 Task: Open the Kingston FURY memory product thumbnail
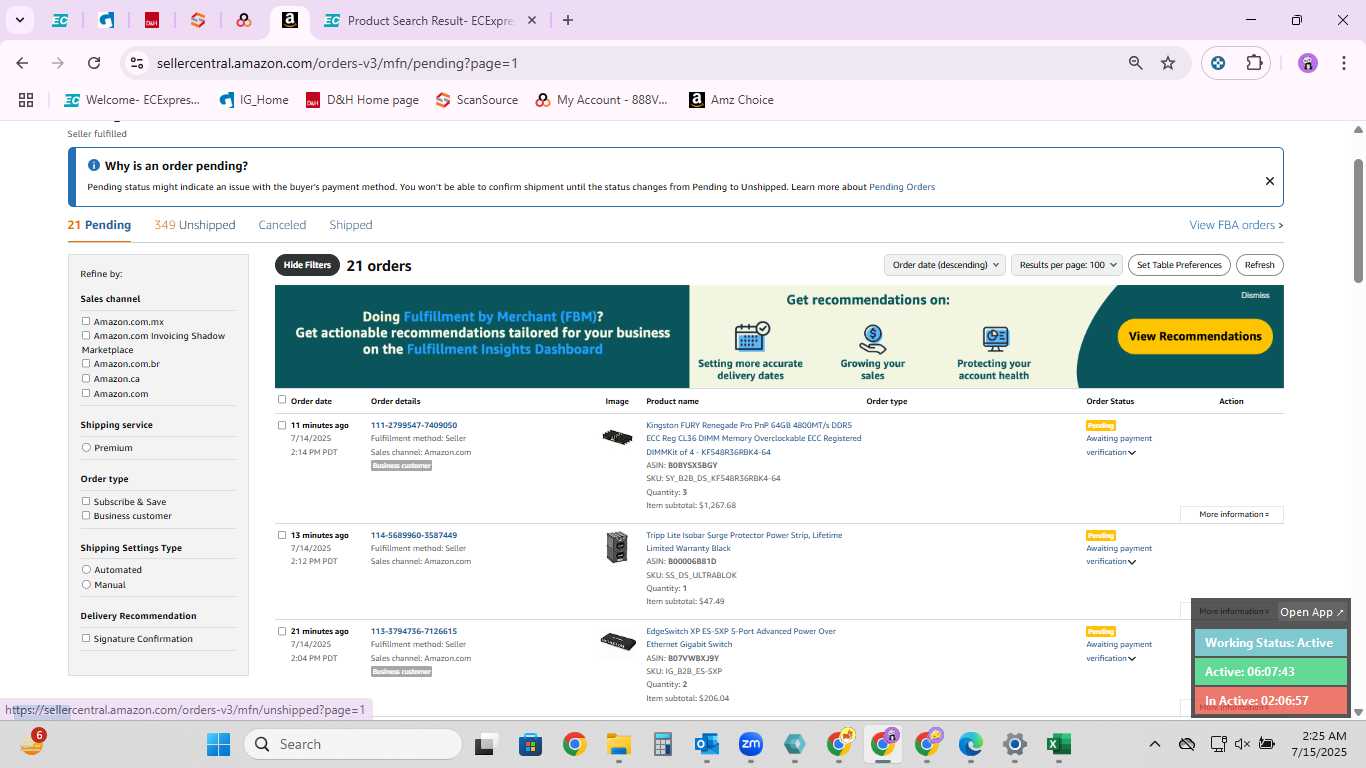coord(617,437)
